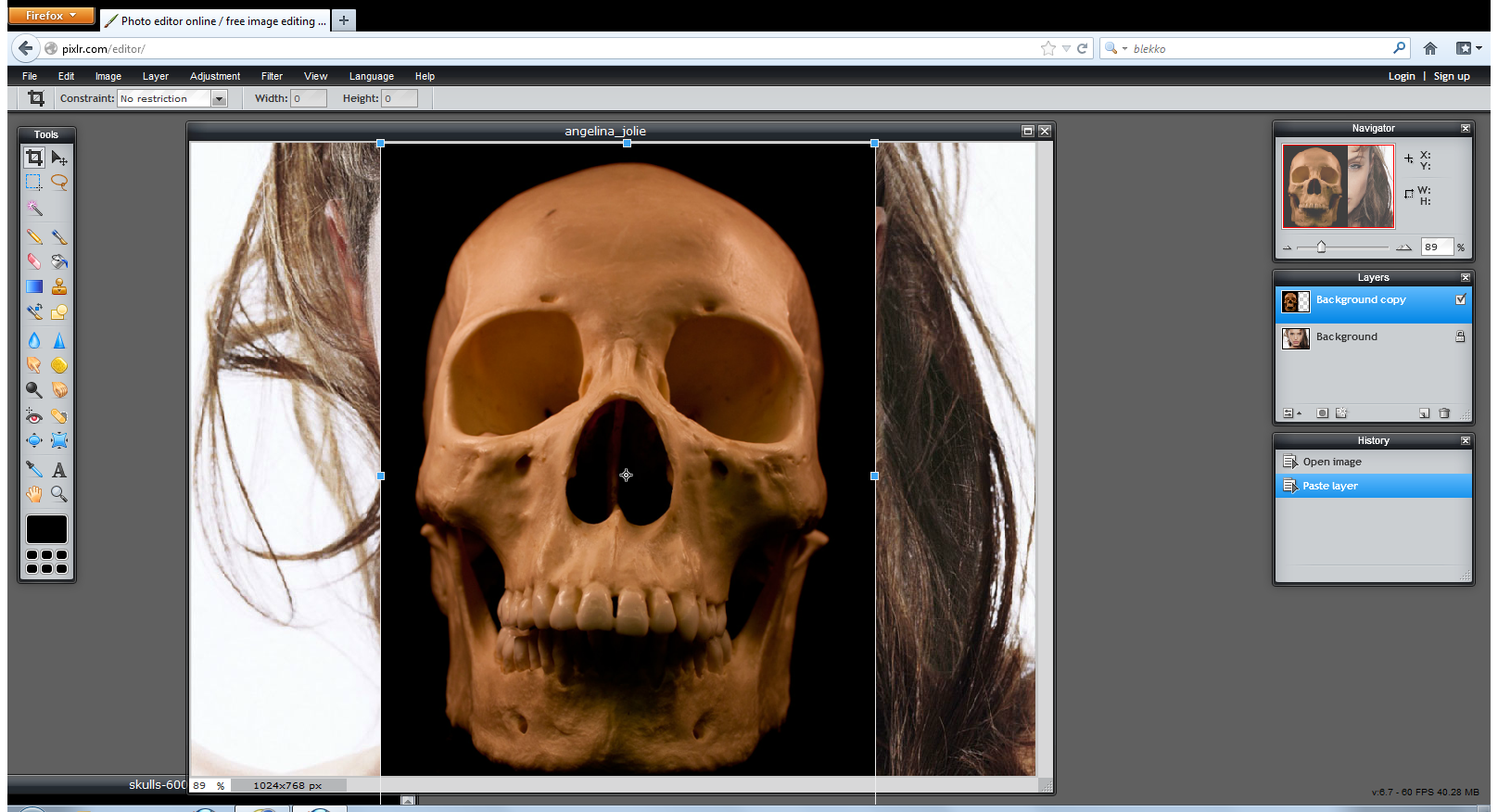Open the View menu

pyautogui.click(x=315, y=76)
